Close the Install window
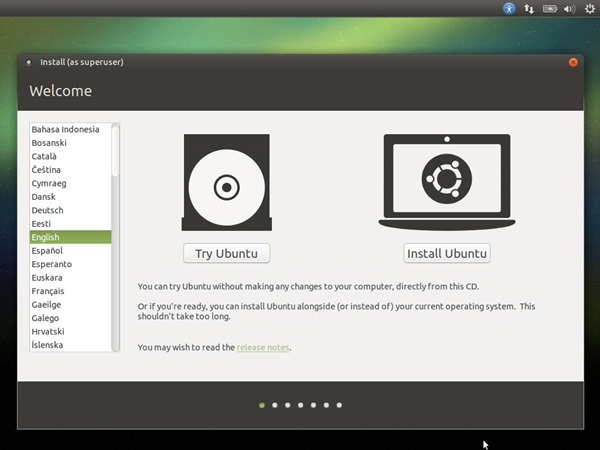Image resolution: width=600 pixels, height=450 pixels. point(573,62)
